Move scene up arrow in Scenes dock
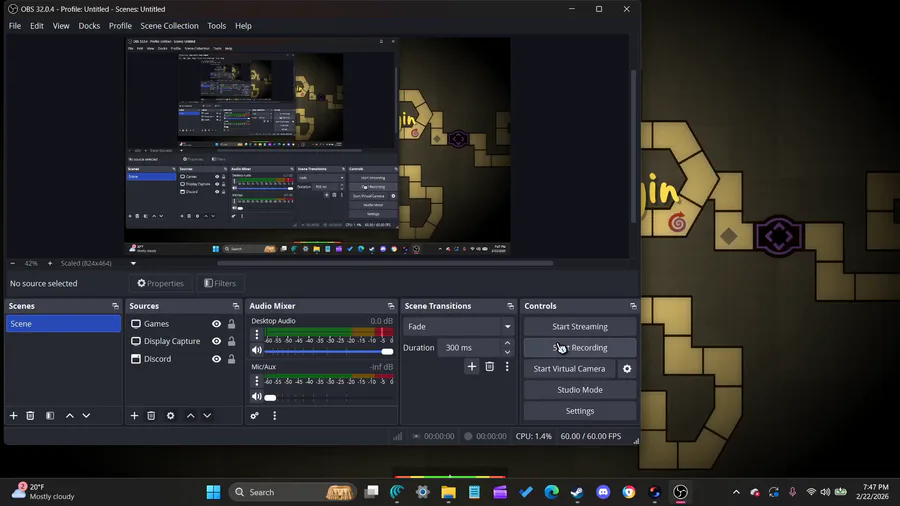Screen dimensions: 900x506 pyautogui.click(x=69, y=415)
